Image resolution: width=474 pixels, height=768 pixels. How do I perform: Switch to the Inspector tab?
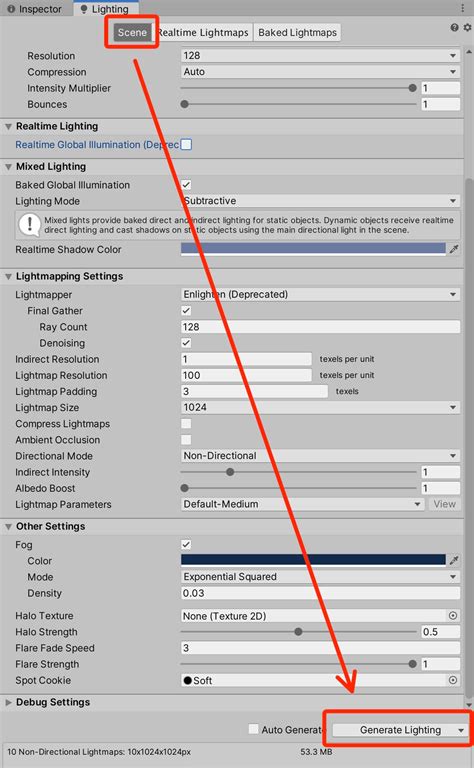click(34, 9)
